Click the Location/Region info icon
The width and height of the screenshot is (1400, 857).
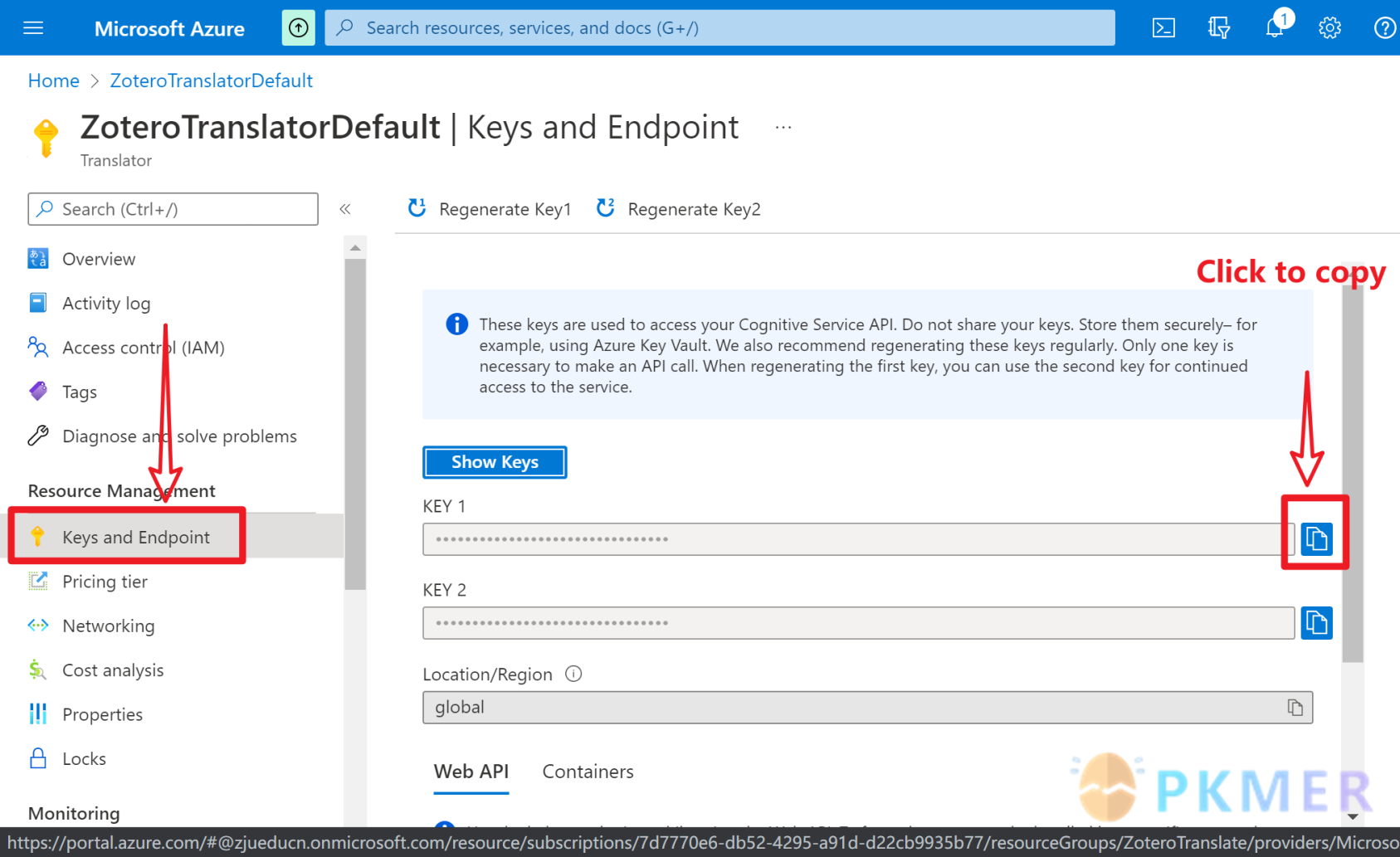(x=573, y=674)
